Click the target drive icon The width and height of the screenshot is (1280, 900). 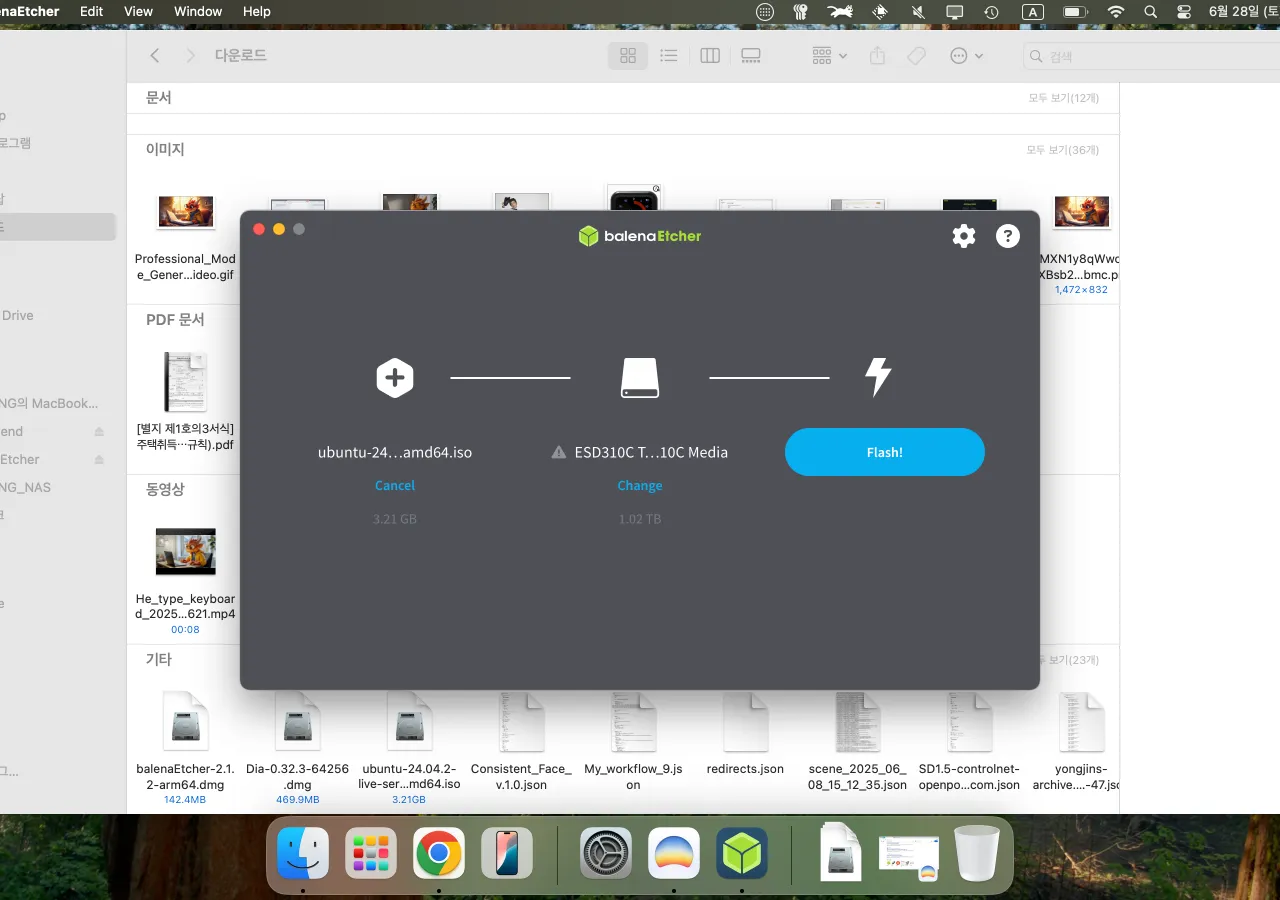[x=640, y=378]
